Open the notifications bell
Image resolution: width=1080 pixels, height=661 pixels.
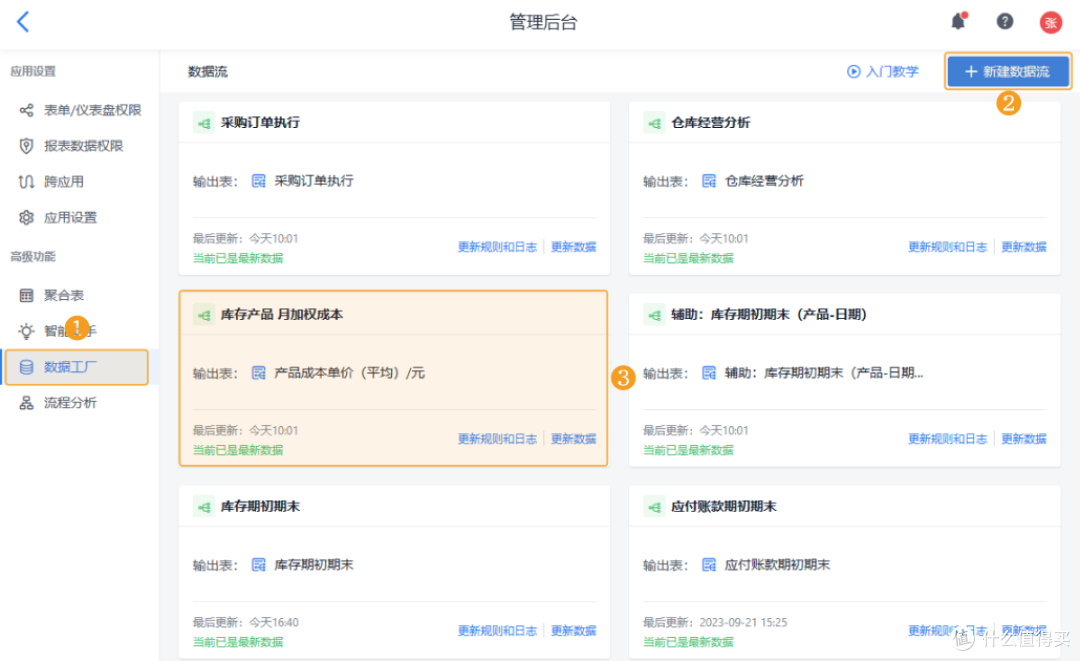click(x=958, y=21)
